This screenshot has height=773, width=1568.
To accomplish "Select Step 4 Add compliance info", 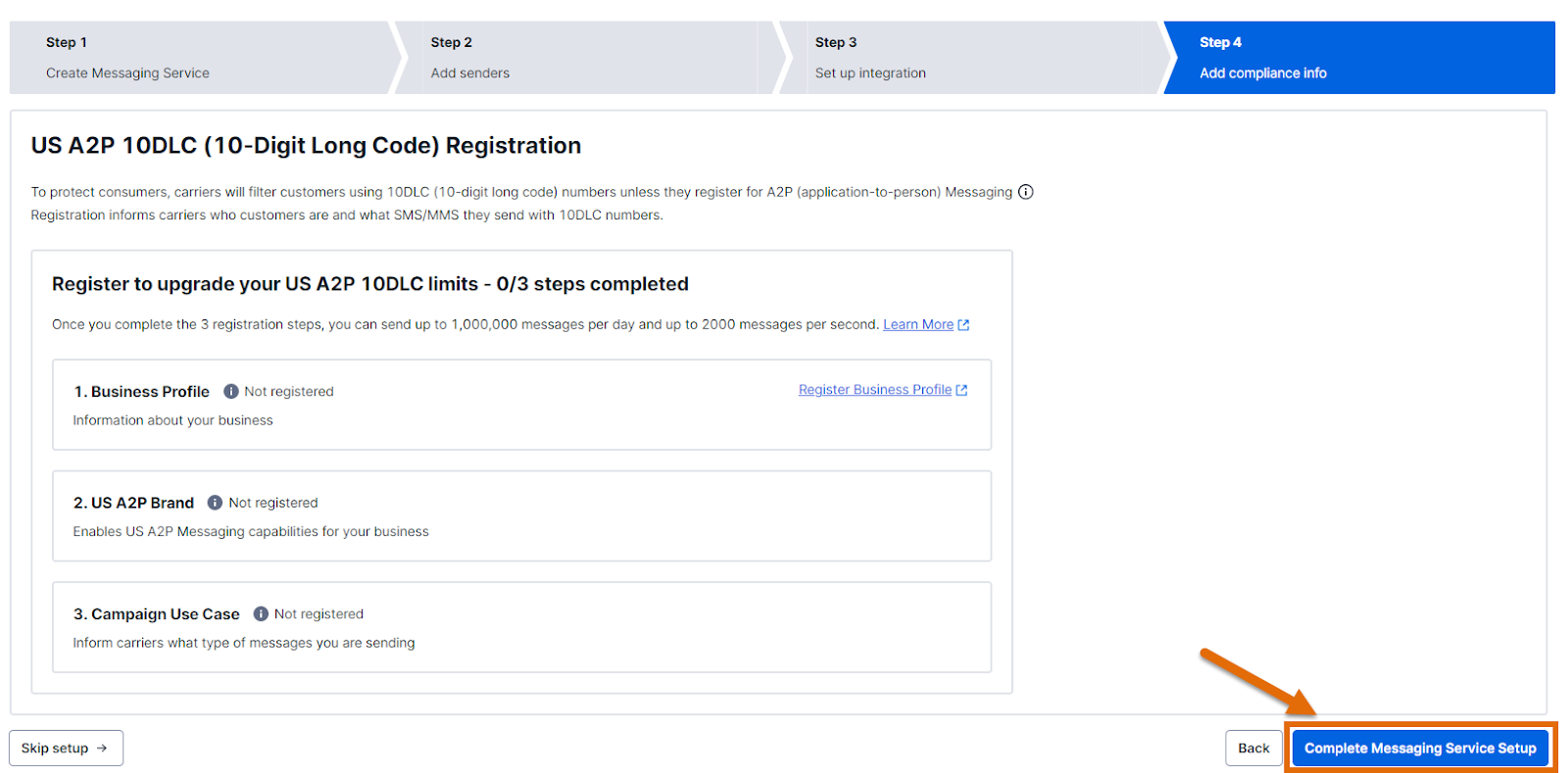I will pos(1359,58).
